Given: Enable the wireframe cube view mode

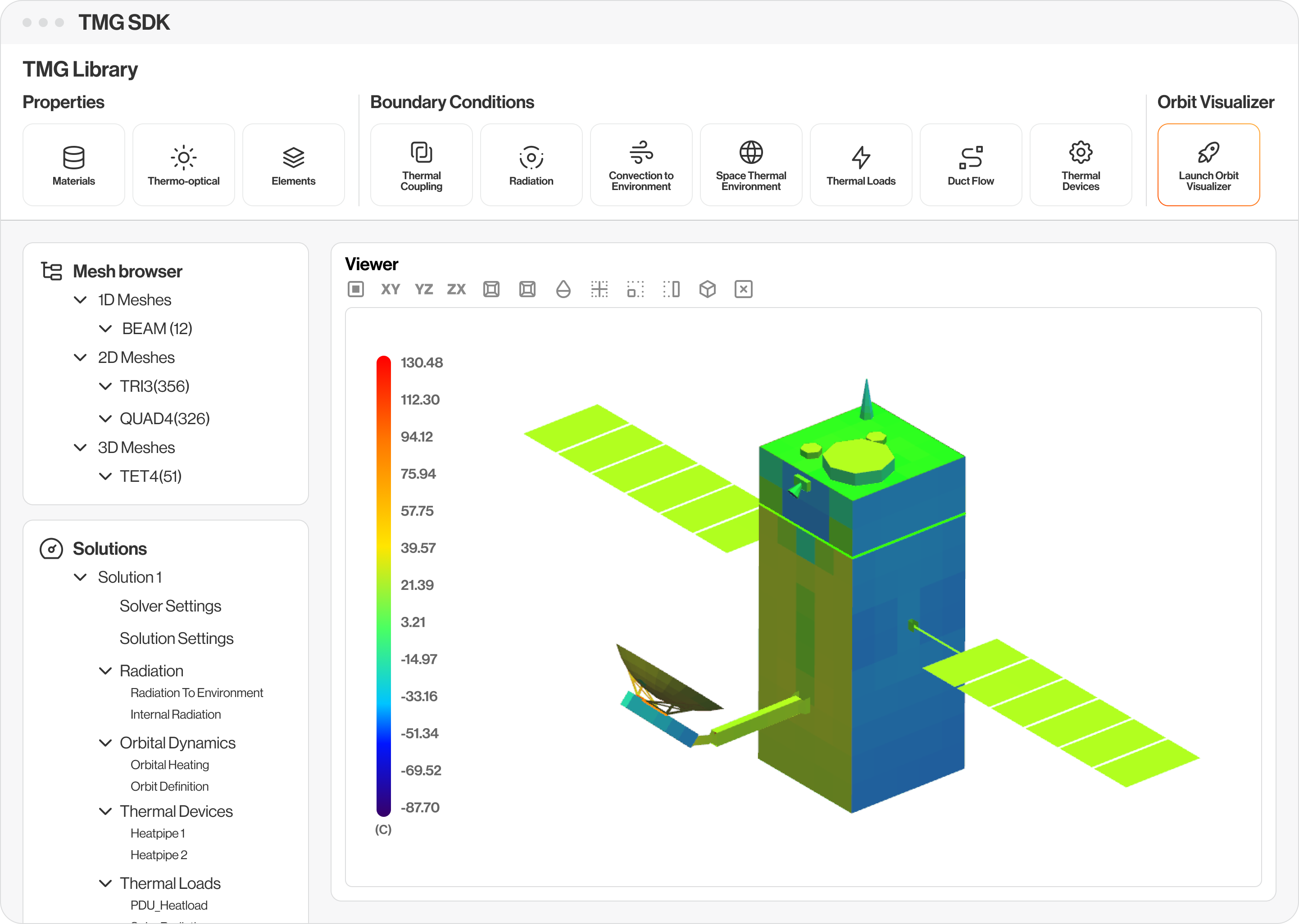Looking at the screenshot, I should [x=708, y=289].
